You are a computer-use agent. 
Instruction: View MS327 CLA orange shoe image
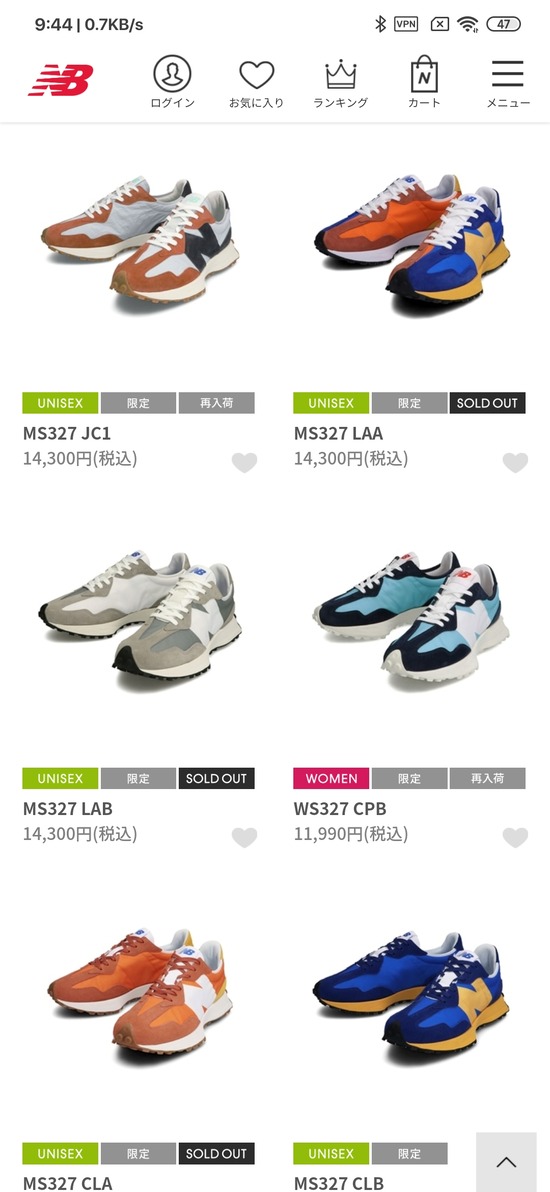coord(139,990)
